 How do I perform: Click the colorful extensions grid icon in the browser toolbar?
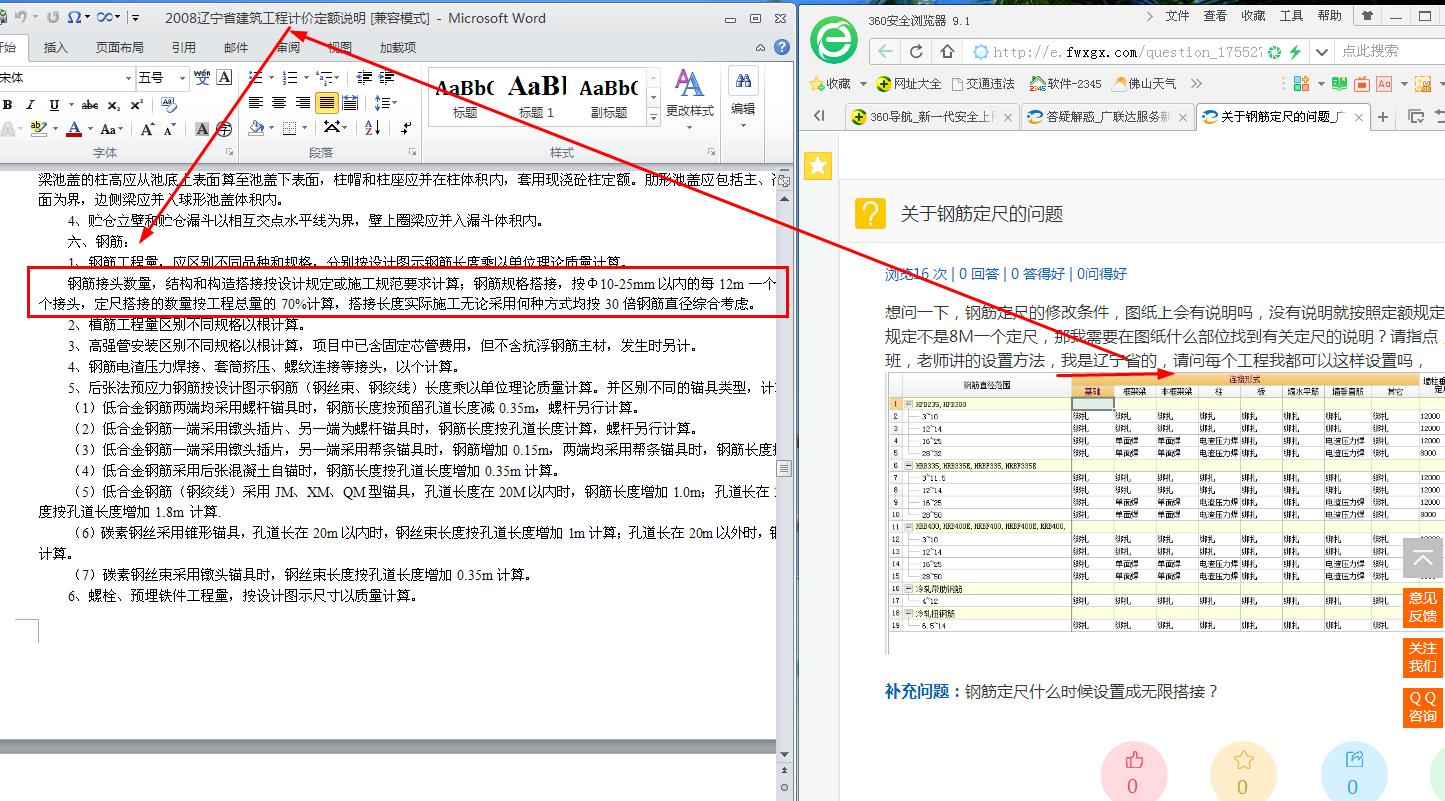(1301, 84)
